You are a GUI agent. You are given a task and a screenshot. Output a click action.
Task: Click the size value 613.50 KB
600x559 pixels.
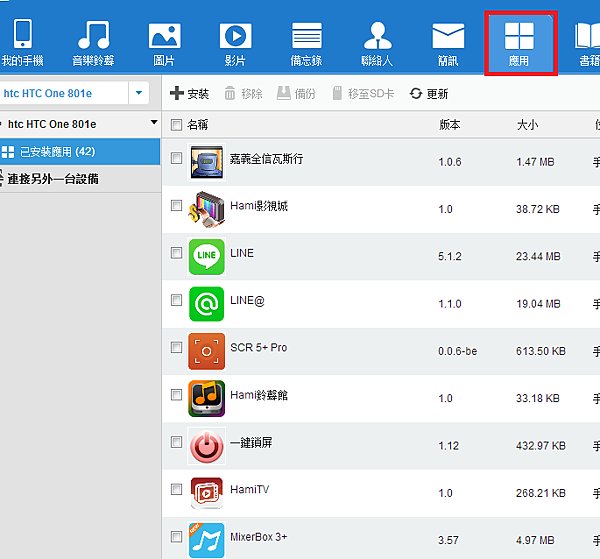point(541,351)
